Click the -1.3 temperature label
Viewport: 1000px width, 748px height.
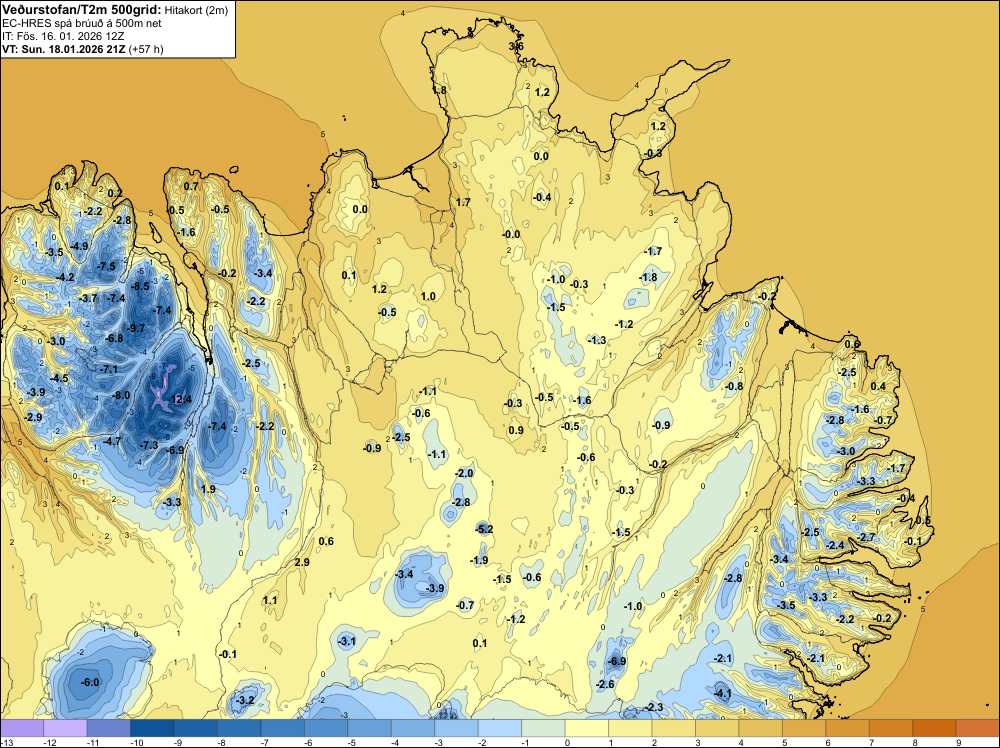click(597, 340)
